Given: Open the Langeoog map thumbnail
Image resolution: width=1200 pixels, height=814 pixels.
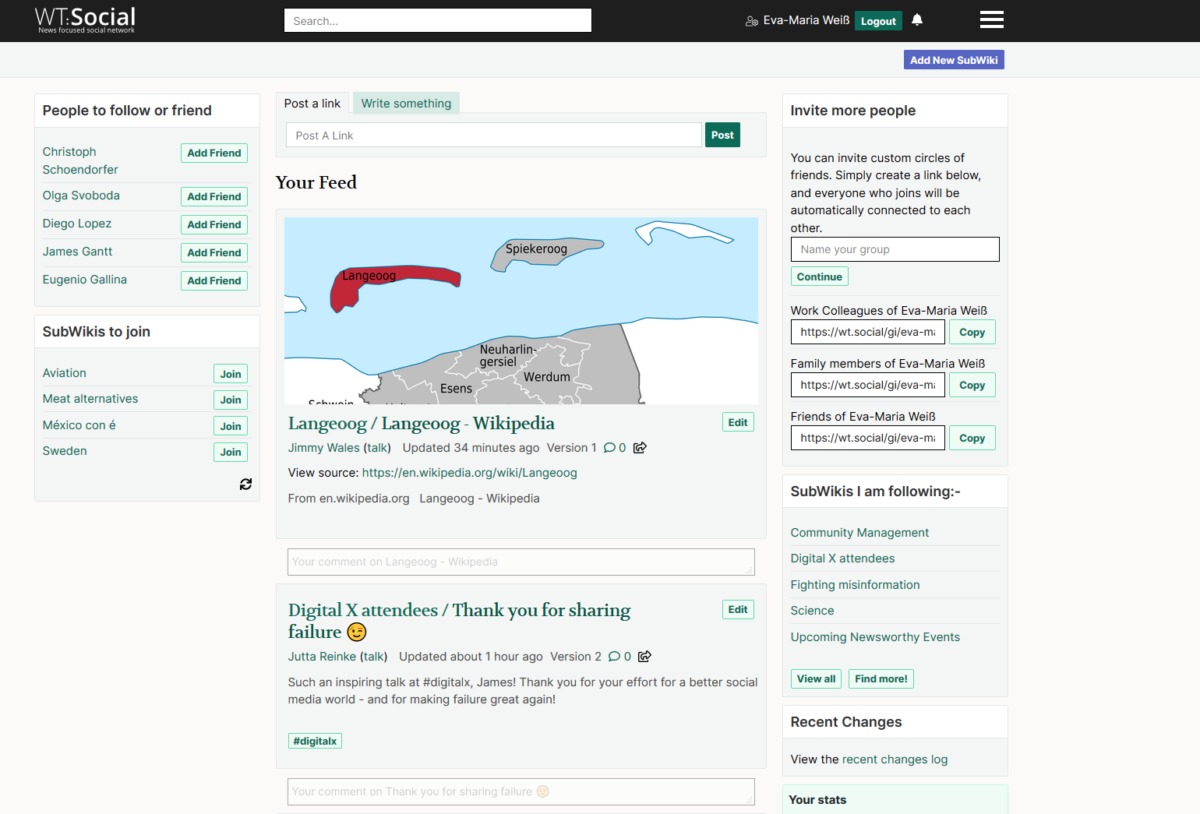Looking at the screenshot, I should click(x=521, y=311).
